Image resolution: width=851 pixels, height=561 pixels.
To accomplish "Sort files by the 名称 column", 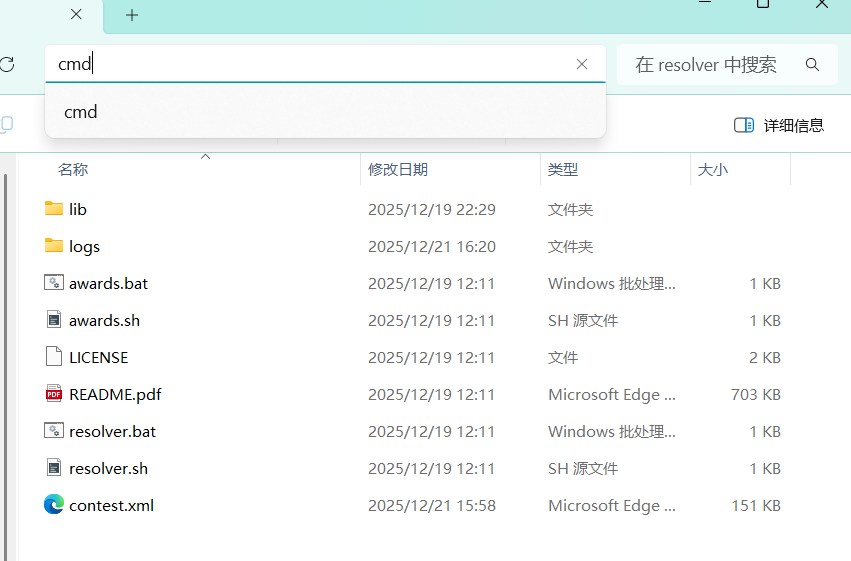I will tap(73, 170).
